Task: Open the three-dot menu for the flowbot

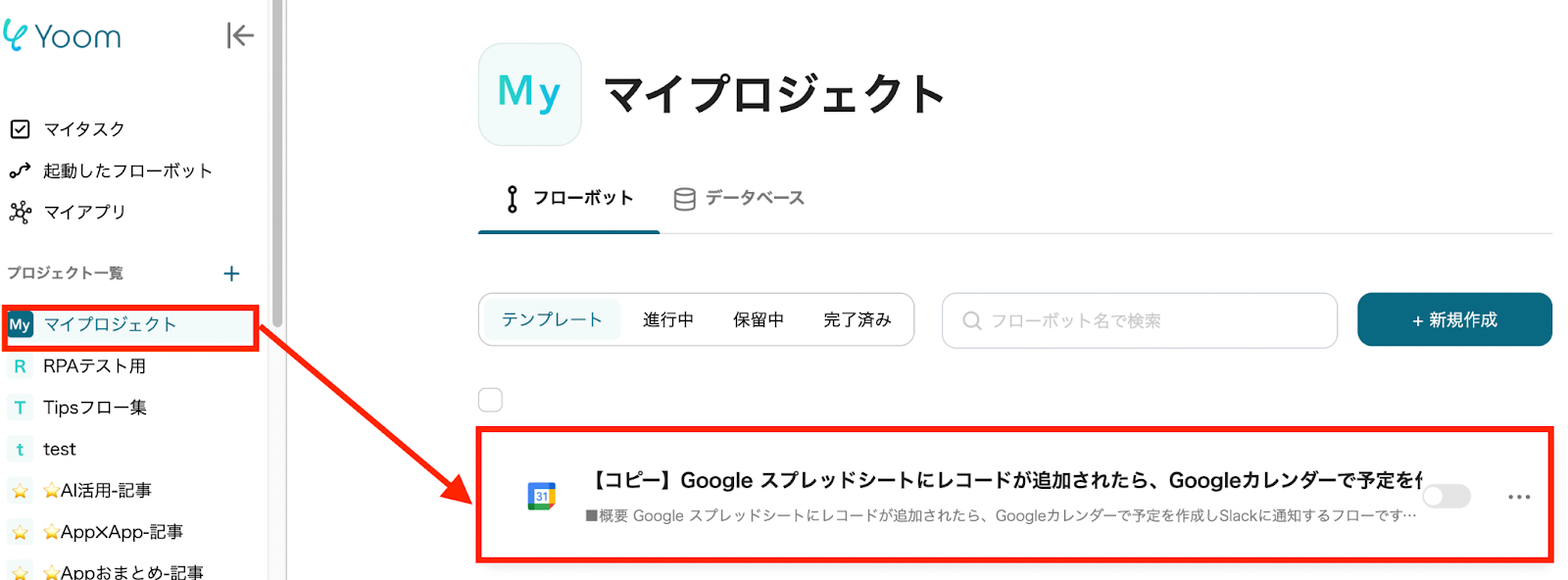Action: (1519, 497)
